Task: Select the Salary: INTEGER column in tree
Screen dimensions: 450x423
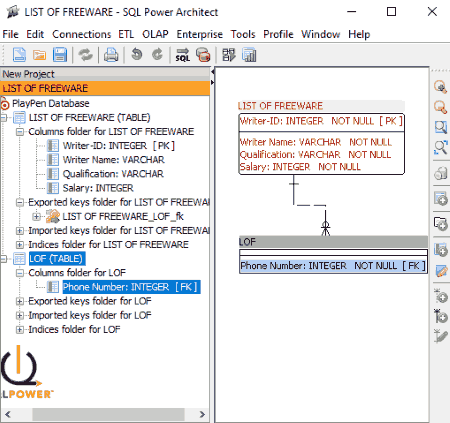Action: (x=98, y=188)
